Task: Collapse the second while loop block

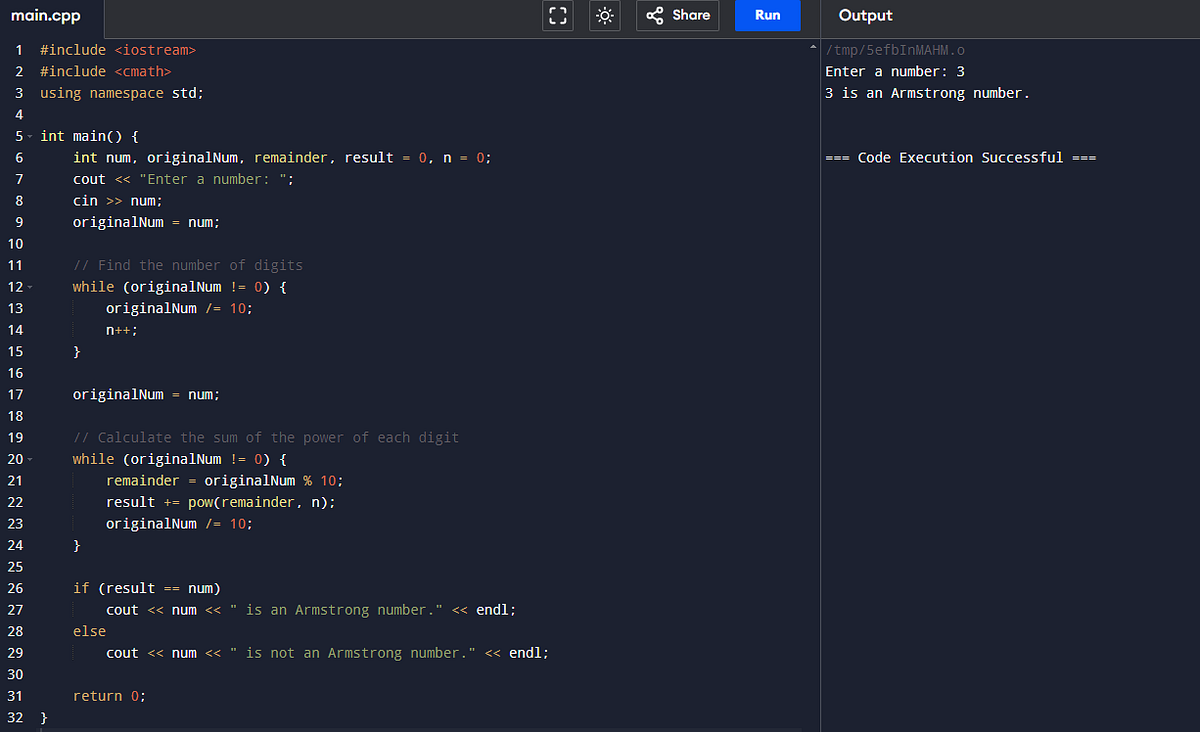Action: (31, 458)
